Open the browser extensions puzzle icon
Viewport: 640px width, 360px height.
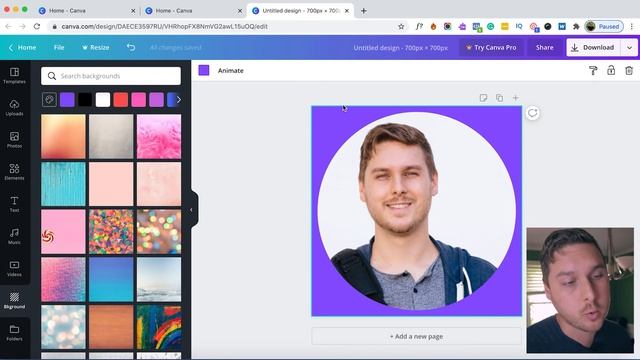[x=576, y=27]
